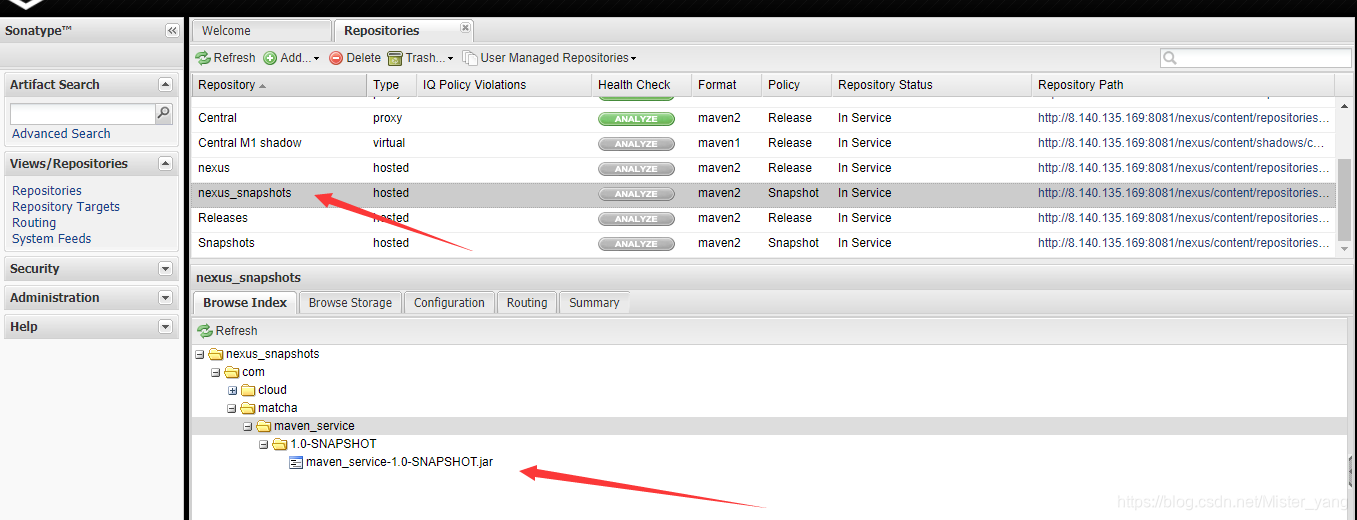This screenshot has height=520, width=1357.
Task: Collapse the matcha tree node
Action: [233, 408]
